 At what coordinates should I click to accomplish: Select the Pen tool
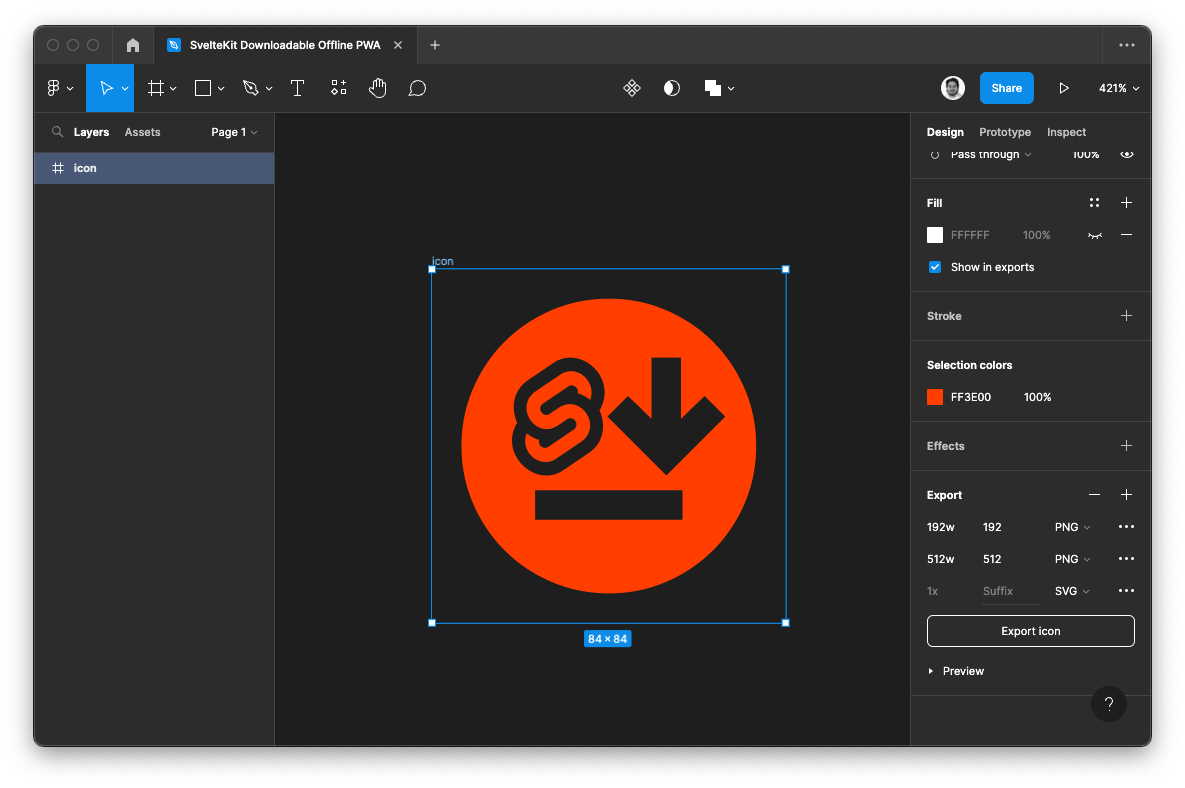pos(251,88)
